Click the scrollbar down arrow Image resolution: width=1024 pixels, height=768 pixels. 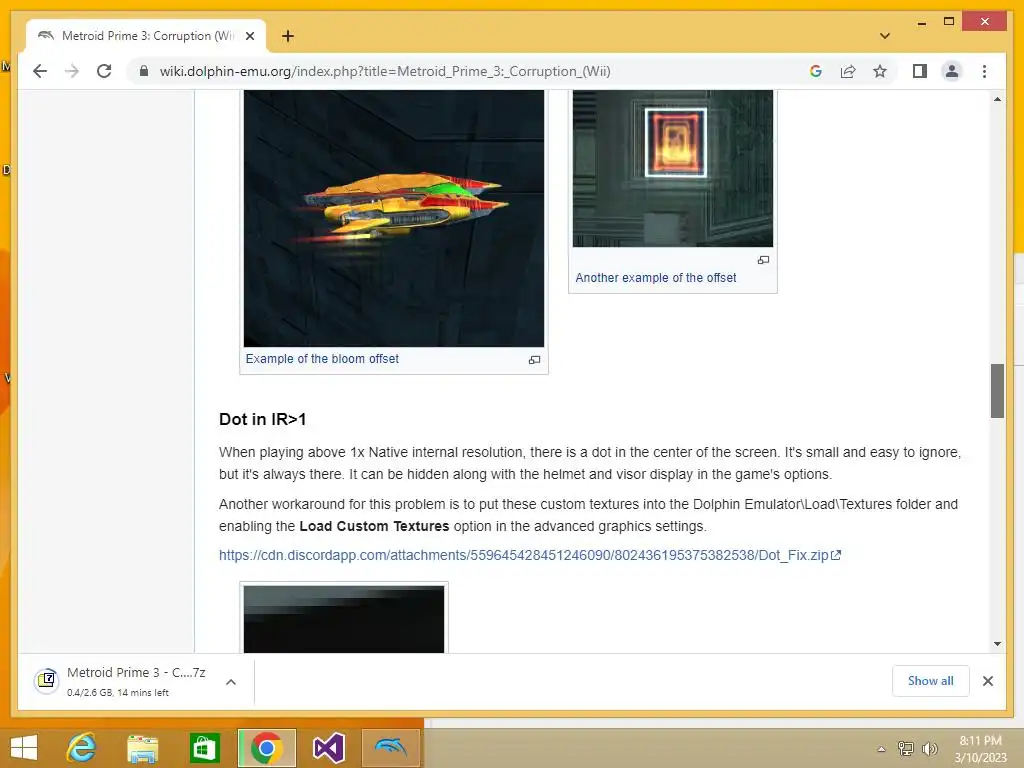pos(997,644)
